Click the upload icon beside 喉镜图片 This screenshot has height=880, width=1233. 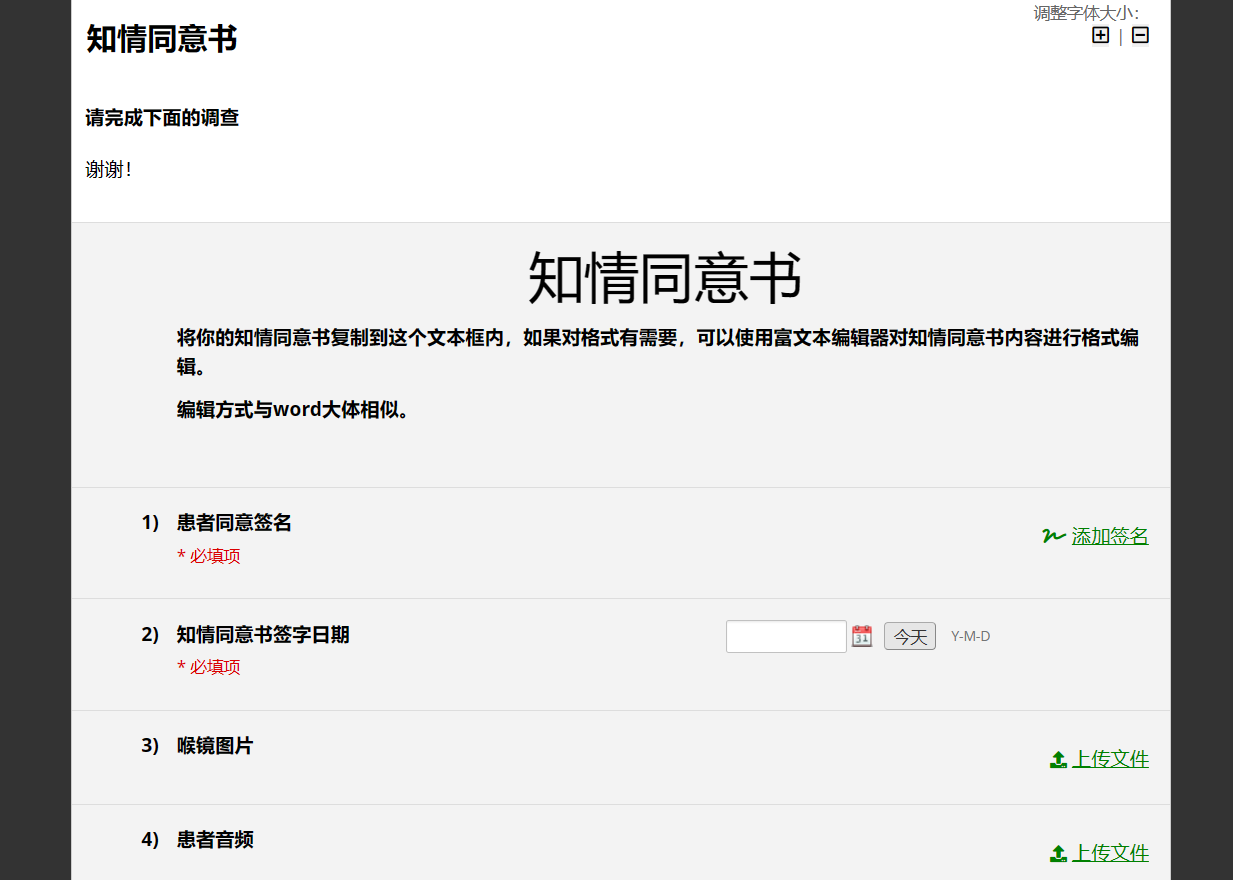[1057, 759]
